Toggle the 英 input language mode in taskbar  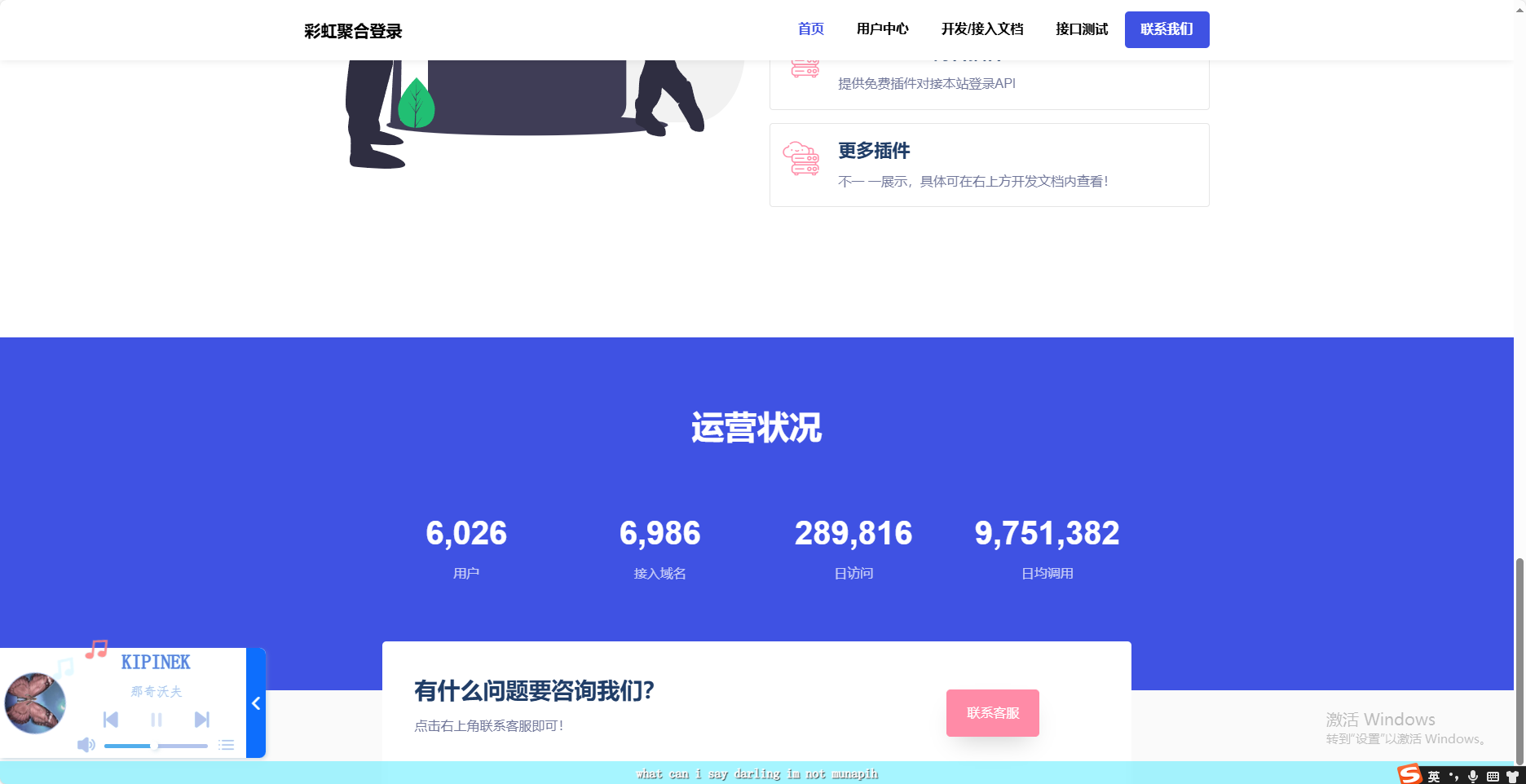click(x=1432, y=775)
